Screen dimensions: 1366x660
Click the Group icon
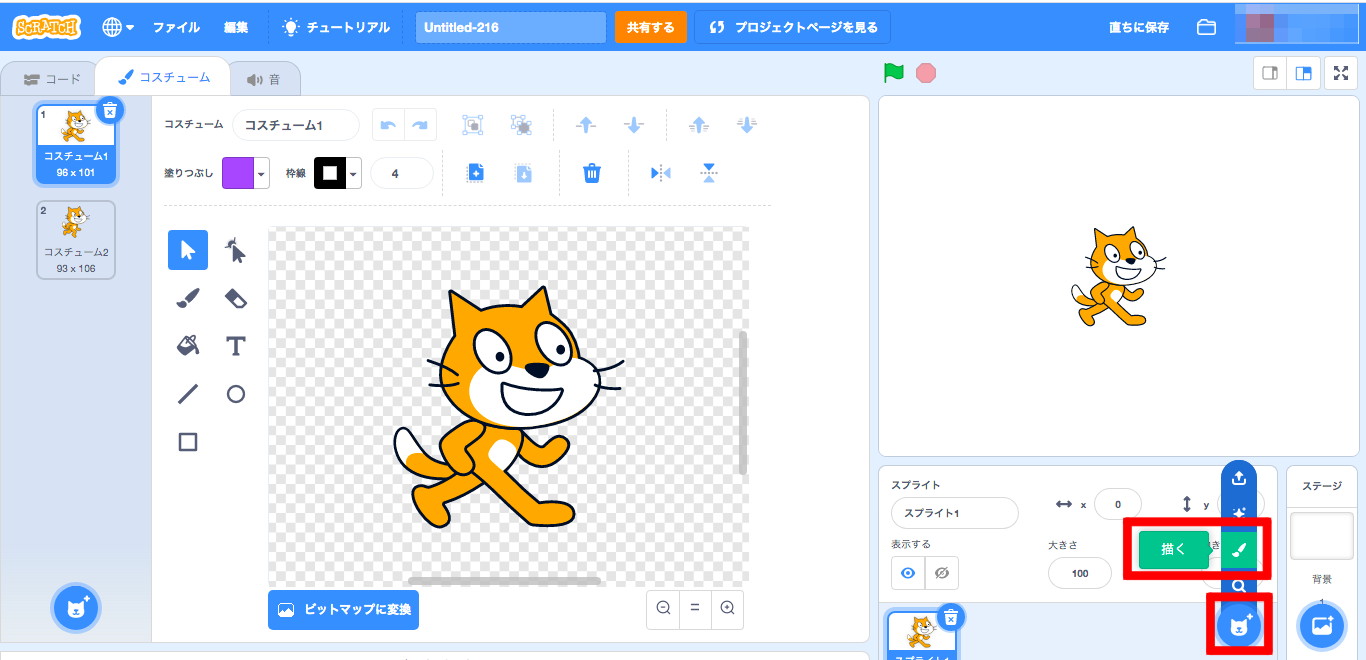(x=473, y=125)
